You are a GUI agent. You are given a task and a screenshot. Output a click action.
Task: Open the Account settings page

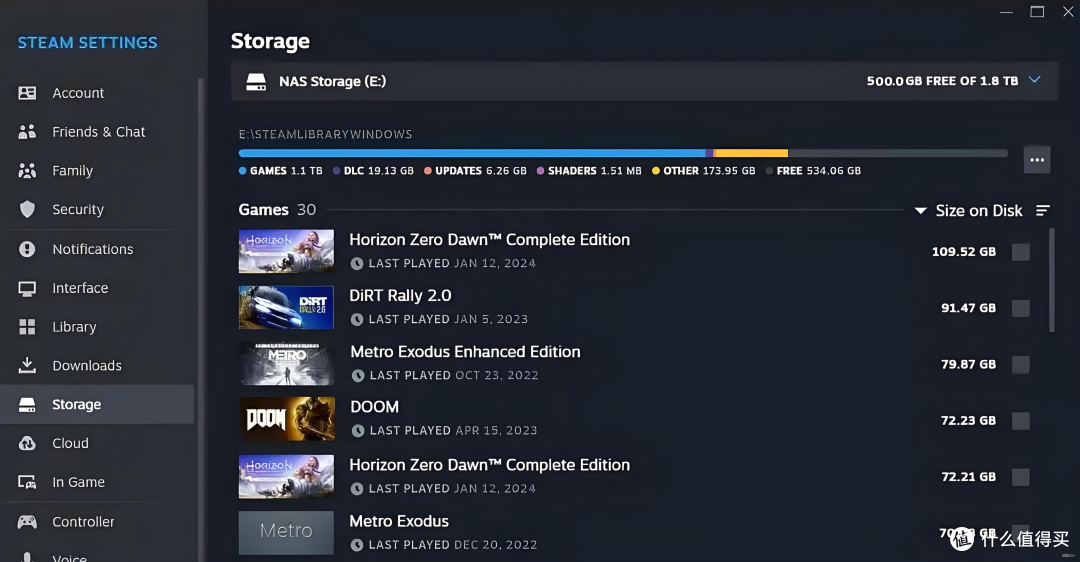click(x=97, y=93)
